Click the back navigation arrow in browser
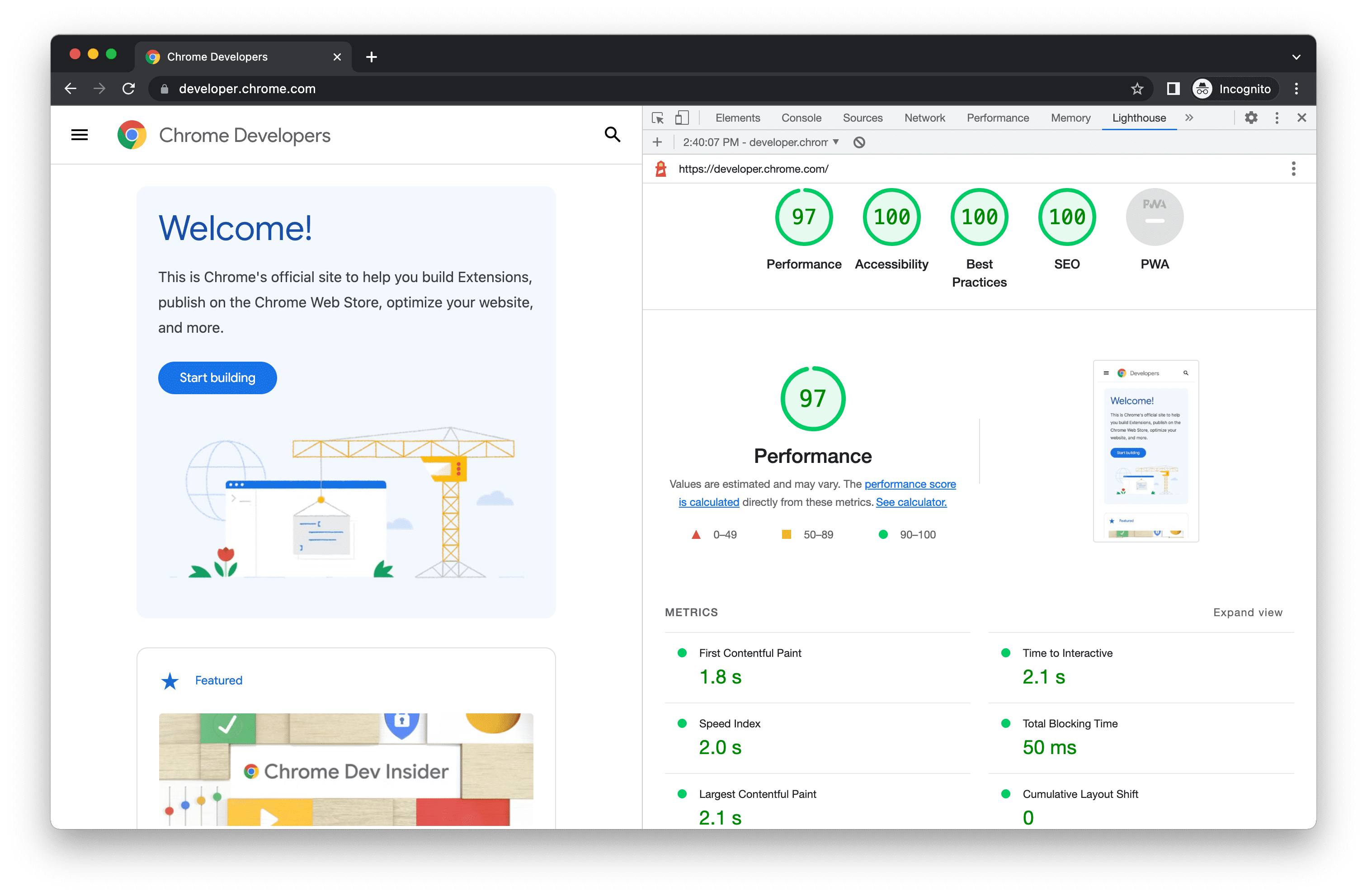Viewport: 1367px width, 896px height. pyautogui.click(x=69, y=89)
